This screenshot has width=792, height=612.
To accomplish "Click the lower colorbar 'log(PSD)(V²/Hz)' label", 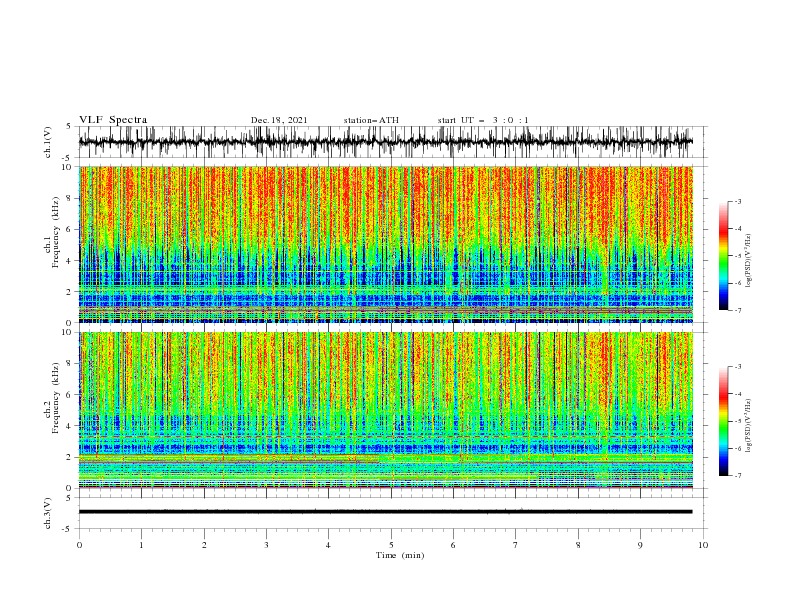I will coord(749,426).
